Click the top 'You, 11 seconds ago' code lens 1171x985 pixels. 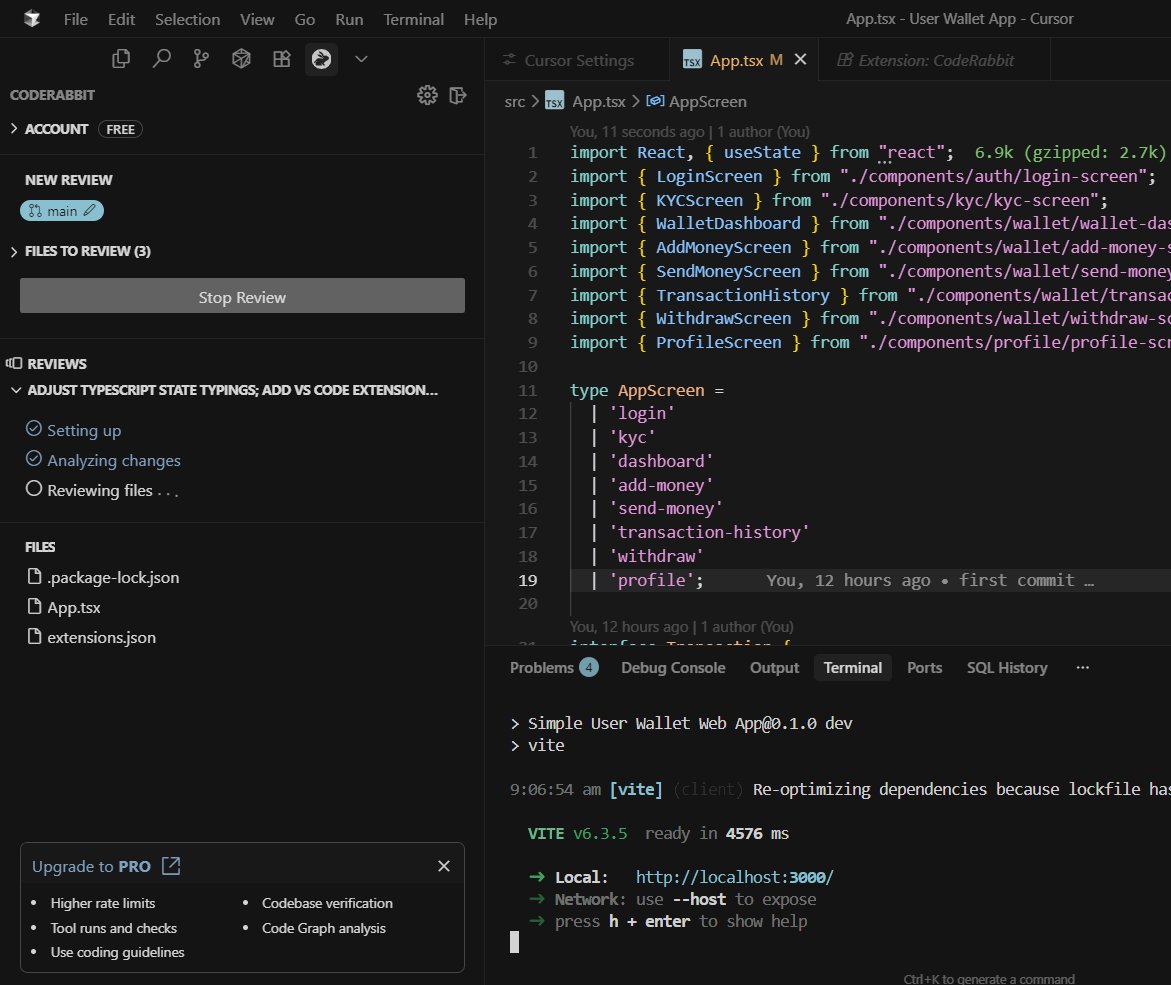[x=689, y=131]
